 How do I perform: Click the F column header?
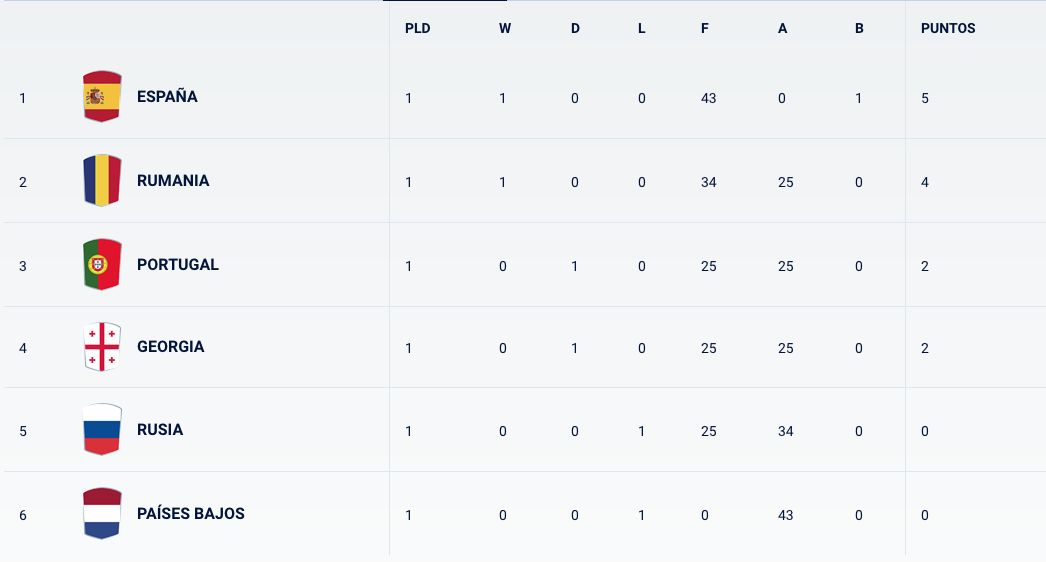[x=704, y=28]
